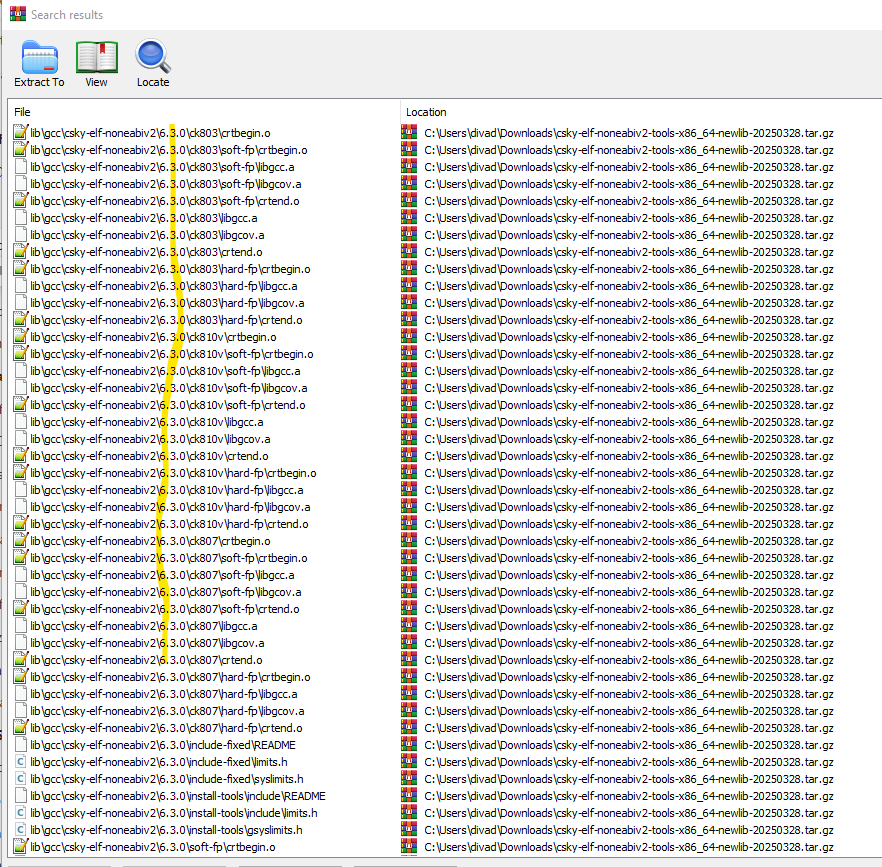The image size is (882, 867).
Task: Click the Search results window title
Action: click(x=67, y=15)
